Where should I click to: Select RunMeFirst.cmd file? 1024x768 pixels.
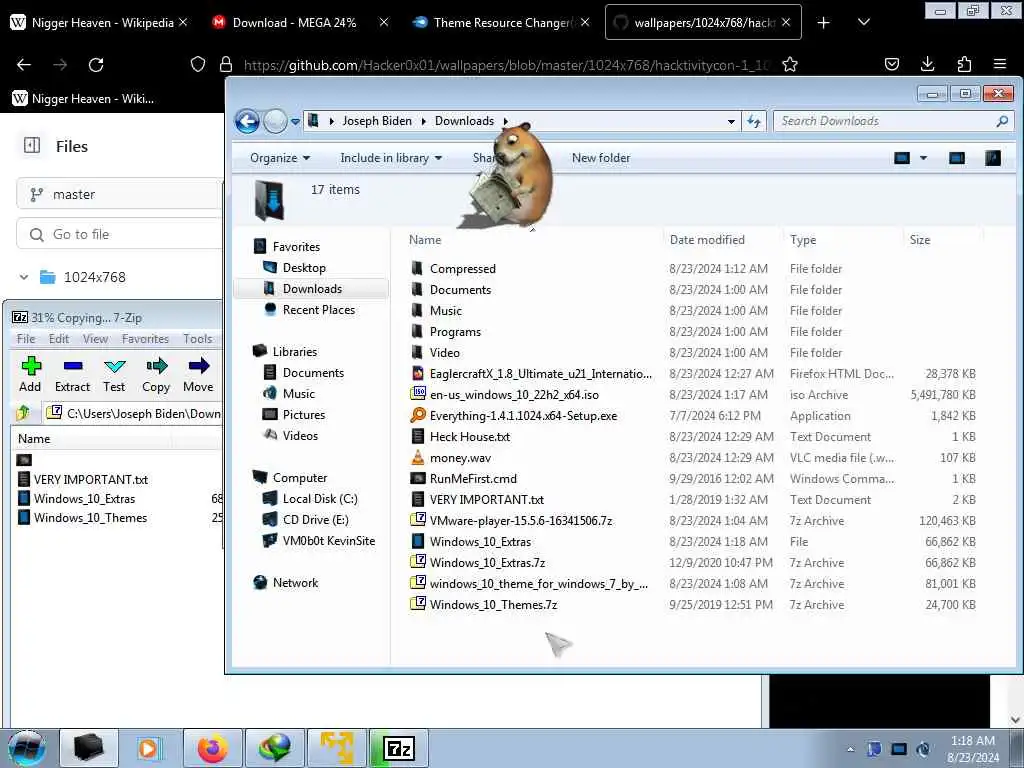473,479
